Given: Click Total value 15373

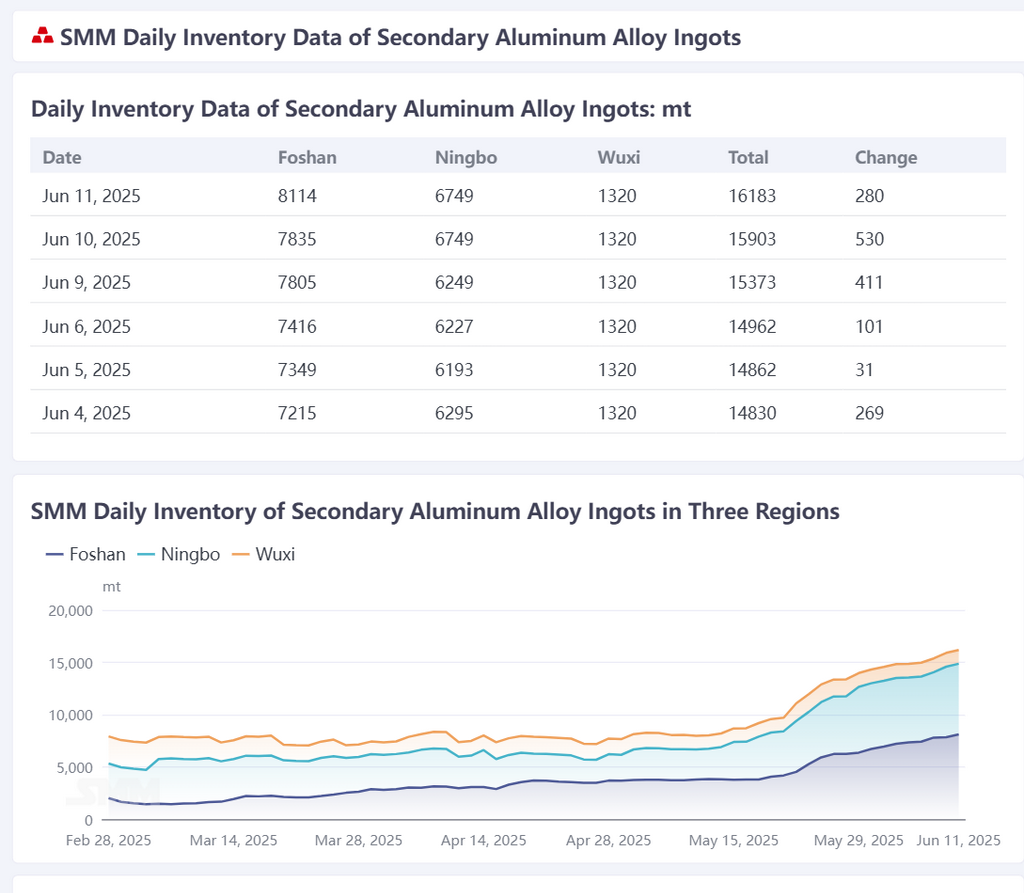Looking at the screenshot, I should pos(752,283).
